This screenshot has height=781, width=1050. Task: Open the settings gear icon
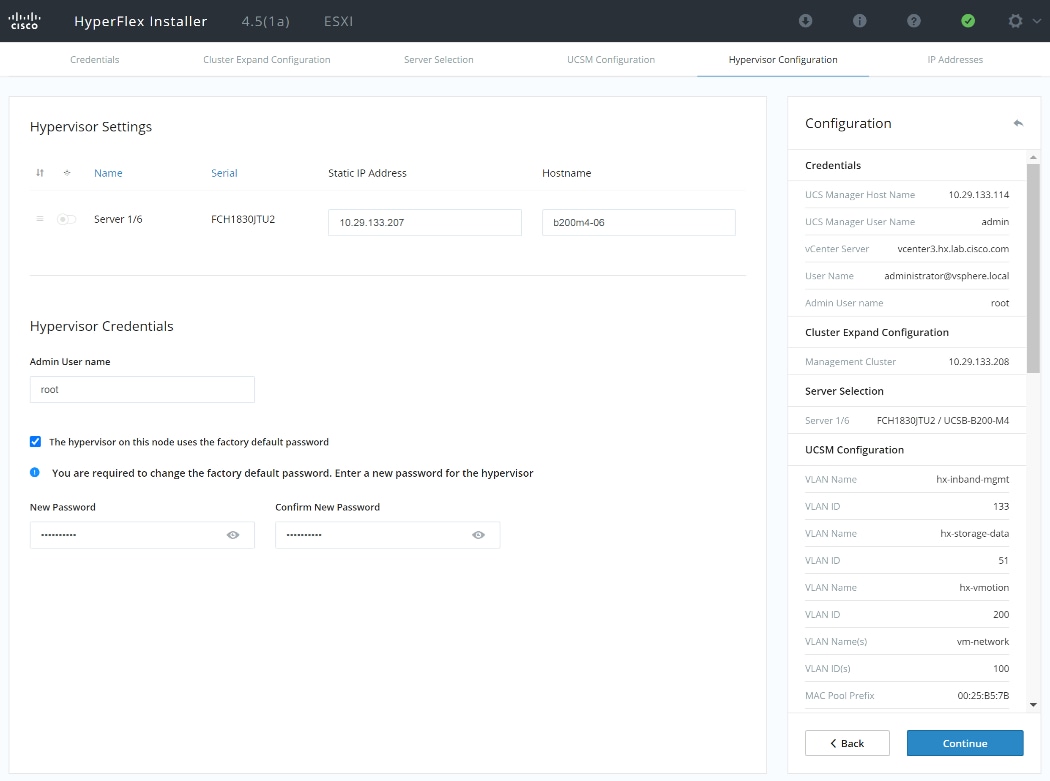coord(1015,21)
